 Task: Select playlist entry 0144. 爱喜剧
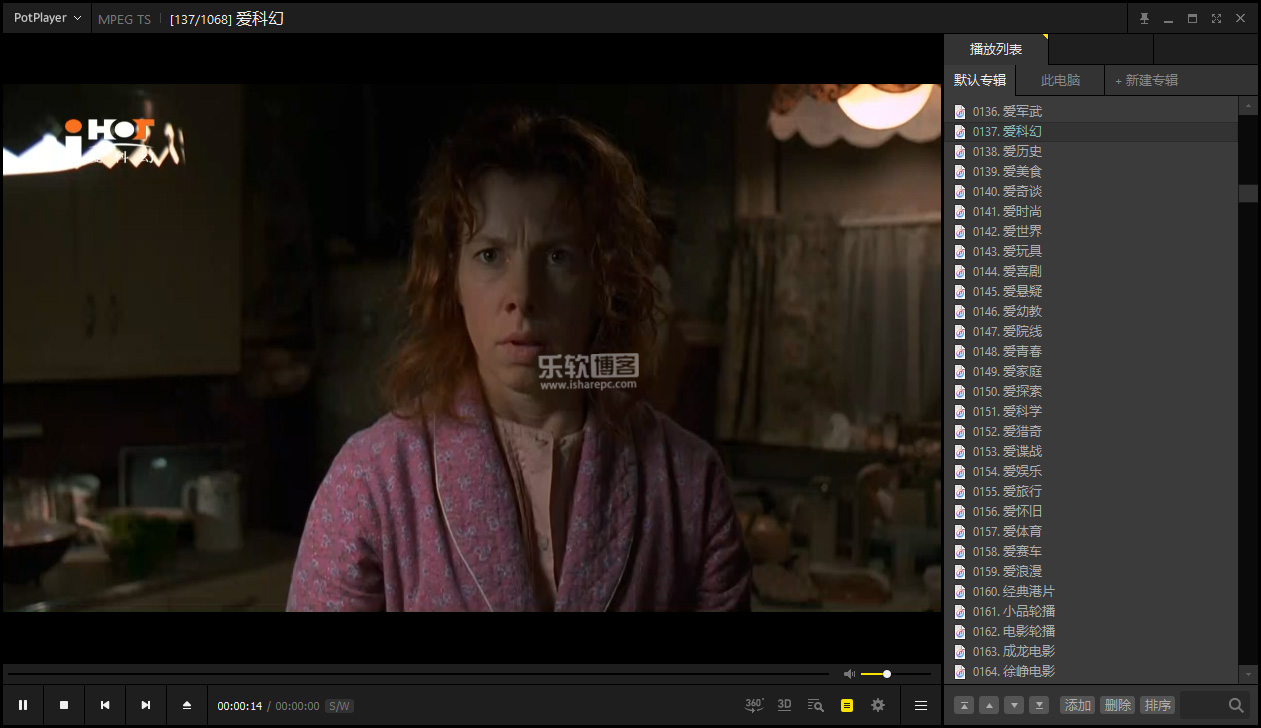coord(1091,271)
